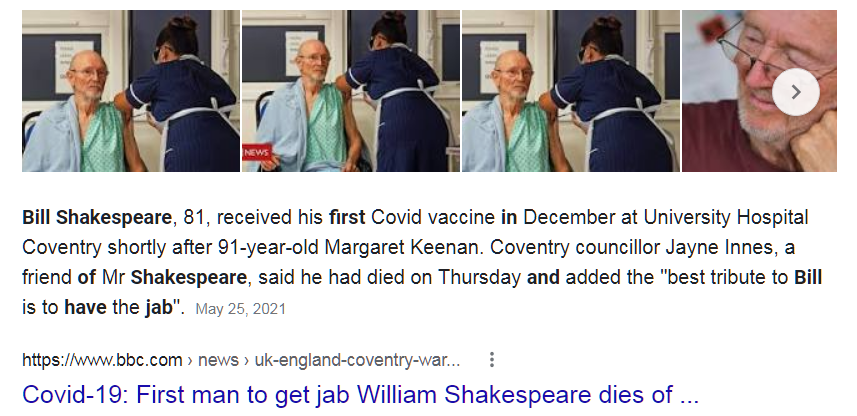Click the word 'Thursday' in the snippet

point(479,277)
